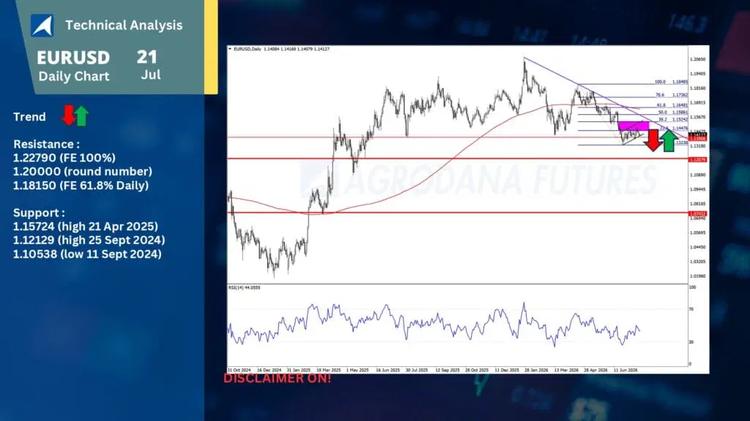Screen dimensions: 750x421
Task: Click the Fibonacci 100.0 level label
Action: point(660,82)
